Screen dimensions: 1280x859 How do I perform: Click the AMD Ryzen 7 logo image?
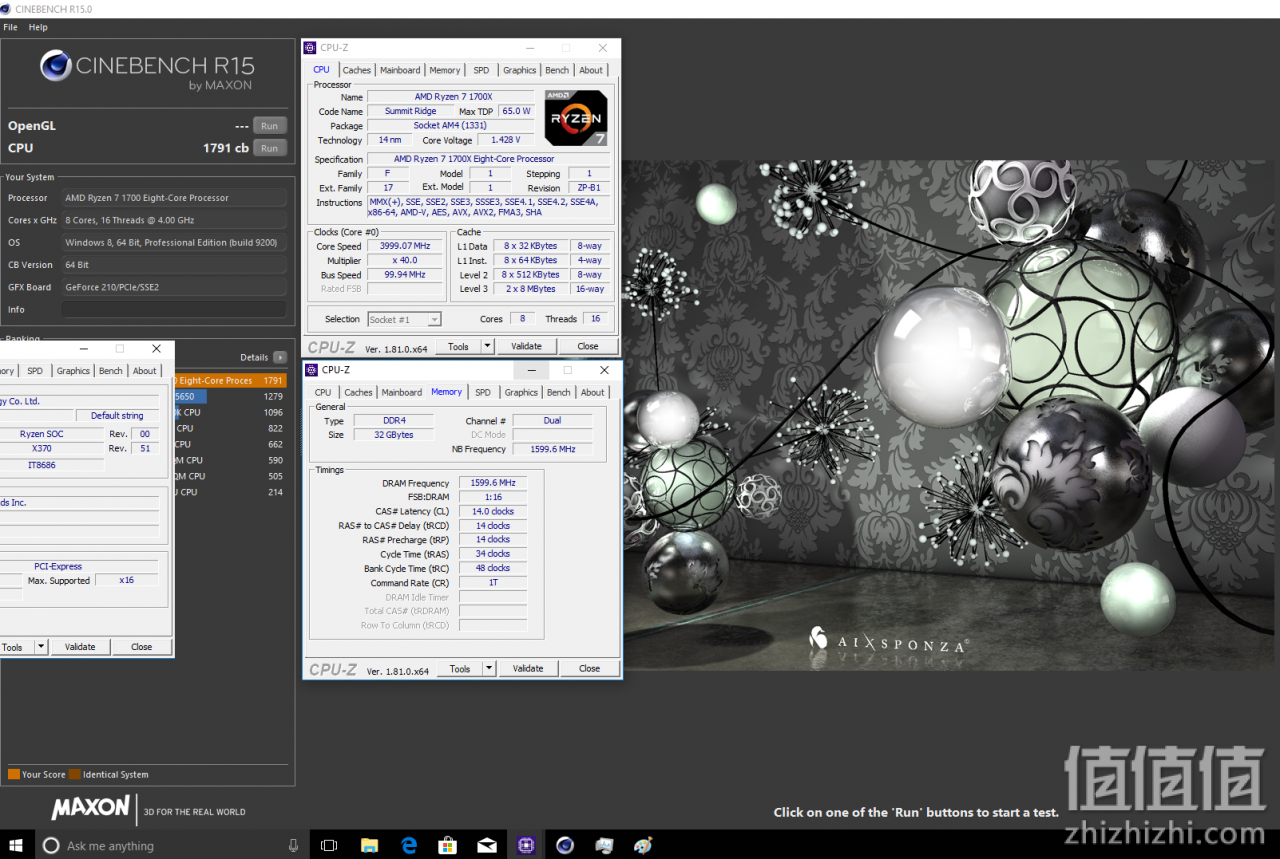coord(576,118)
